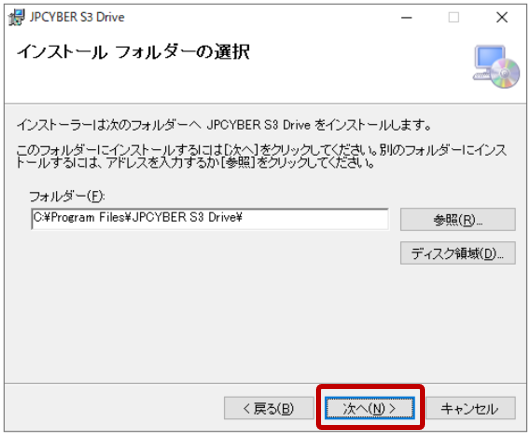Viewport: 531px width, 436px height.
Task: Click the path text C:¥Program Files¥JPCYBER S3 Drive¥
Action: coord(138,217)
